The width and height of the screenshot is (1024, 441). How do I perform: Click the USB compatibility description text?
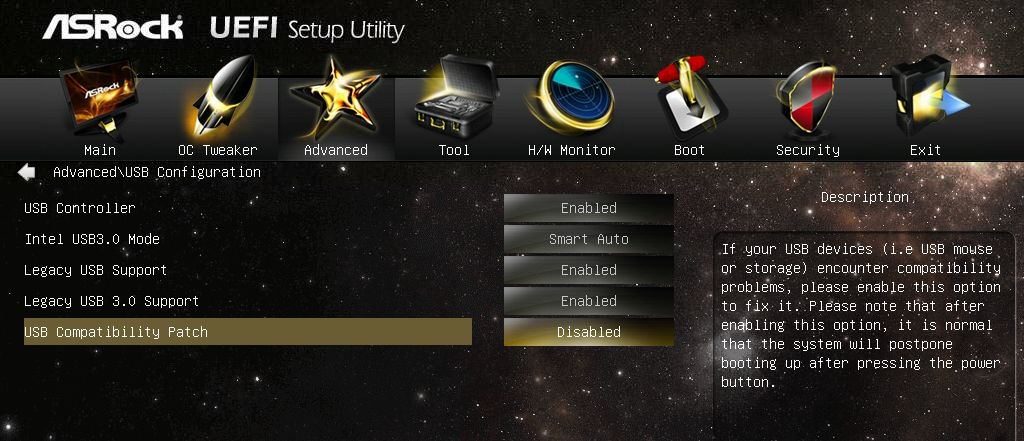click(x=861, y=316)
